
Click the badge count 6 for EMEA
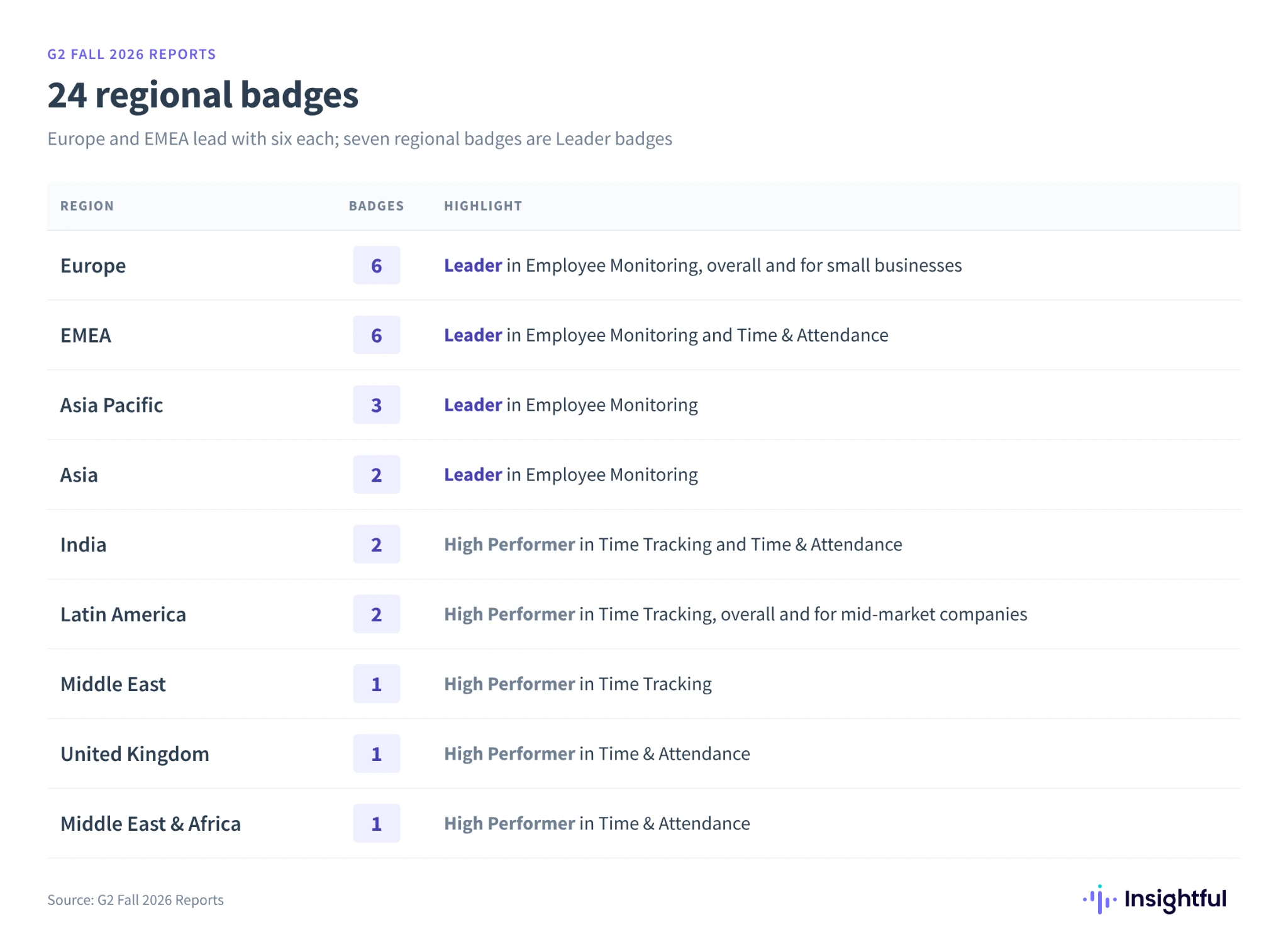pyautogui.click(x=376, y=335)
